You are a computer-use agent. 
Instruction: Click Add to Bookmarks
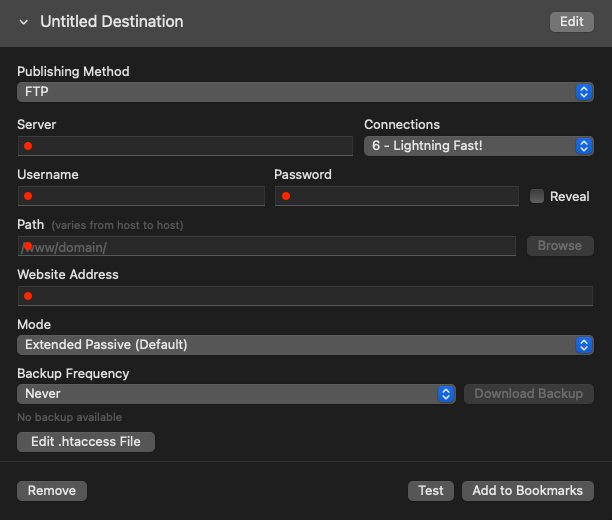click(528, 491)
